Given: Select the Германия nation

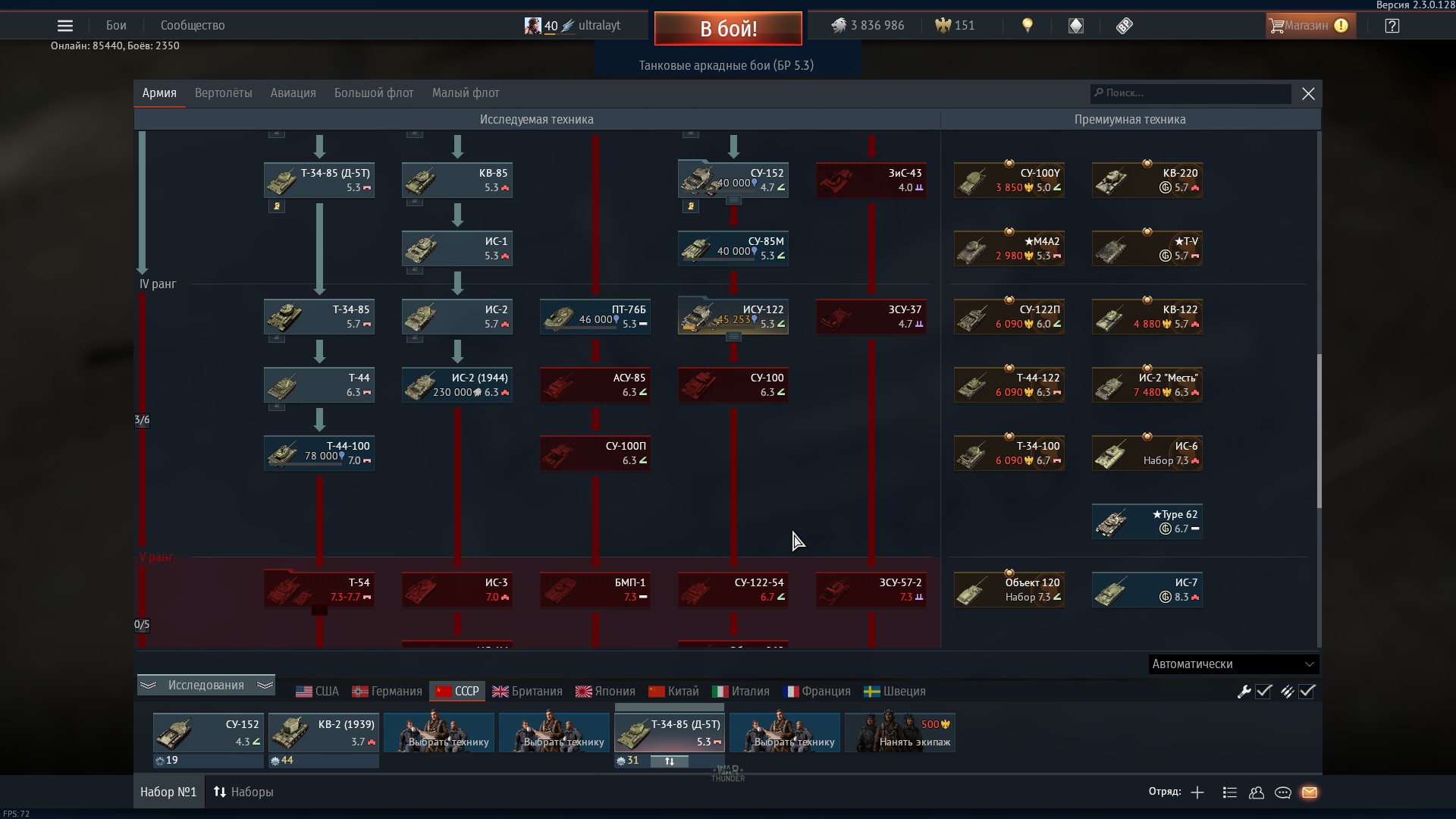Looking at the screenshot, I should [388, 692].
